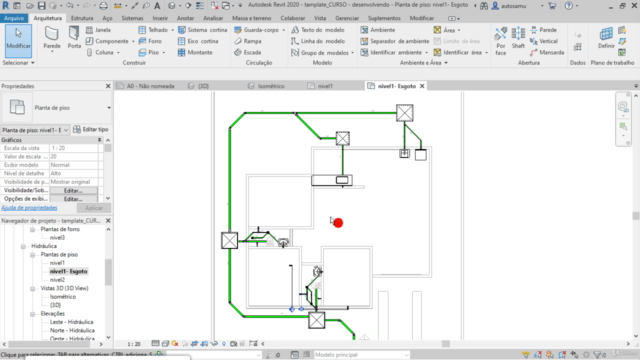640x360 pixels.
Task: Collapse the Plantas de forro node
Action: [33, 229]
